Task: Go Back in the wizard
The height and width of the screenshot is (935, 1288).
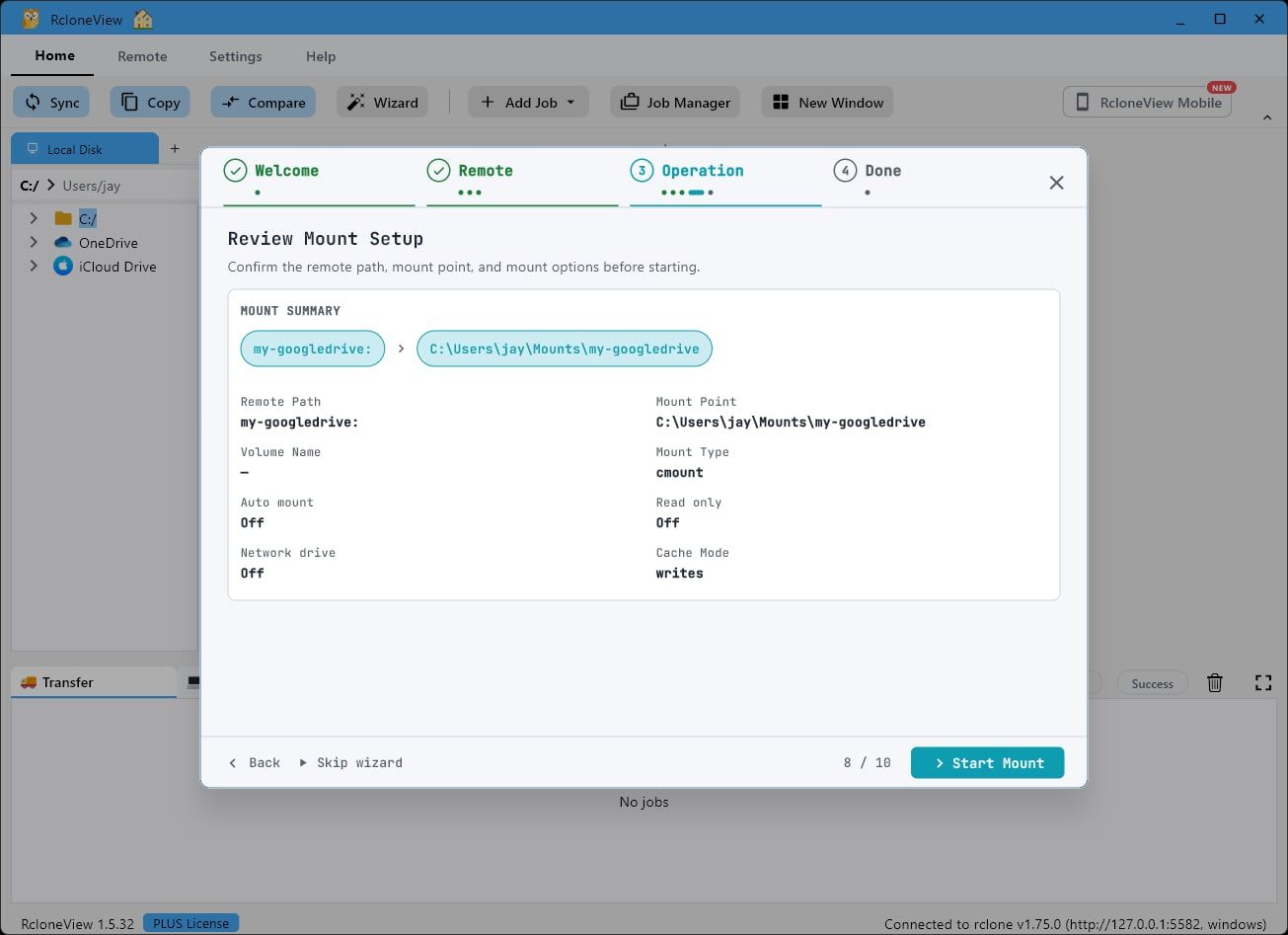Action: pyautogui.click(x=255, y=763)
